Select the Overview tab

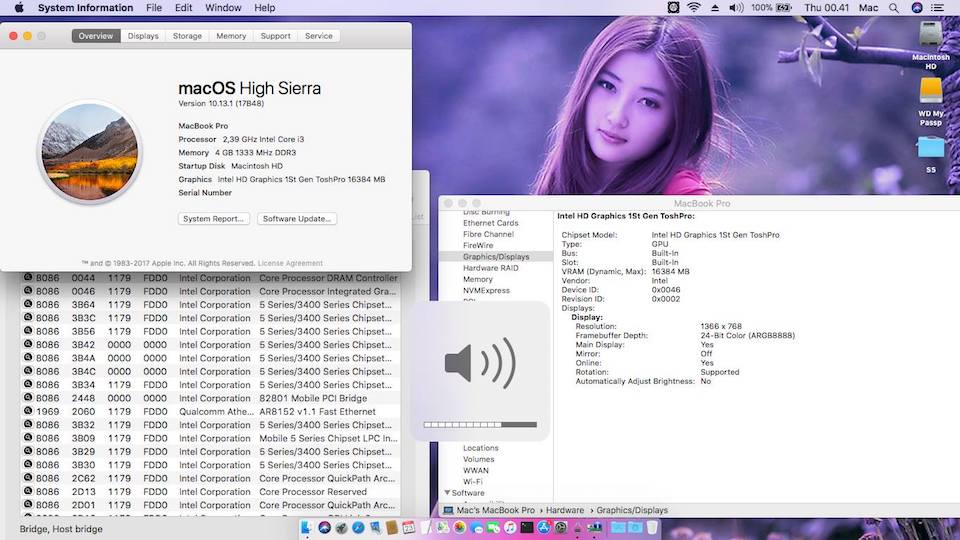point(96,36)
